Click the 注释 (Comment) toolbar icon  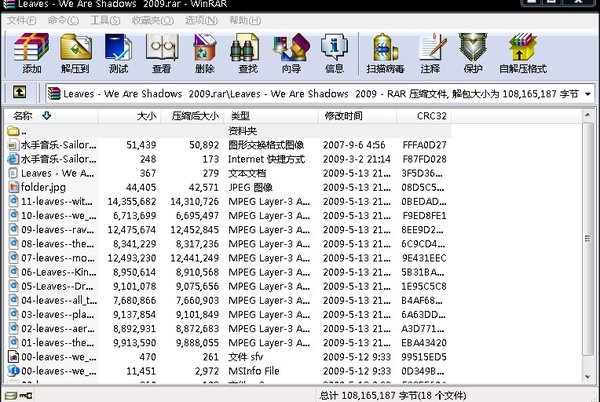(432, 47)
